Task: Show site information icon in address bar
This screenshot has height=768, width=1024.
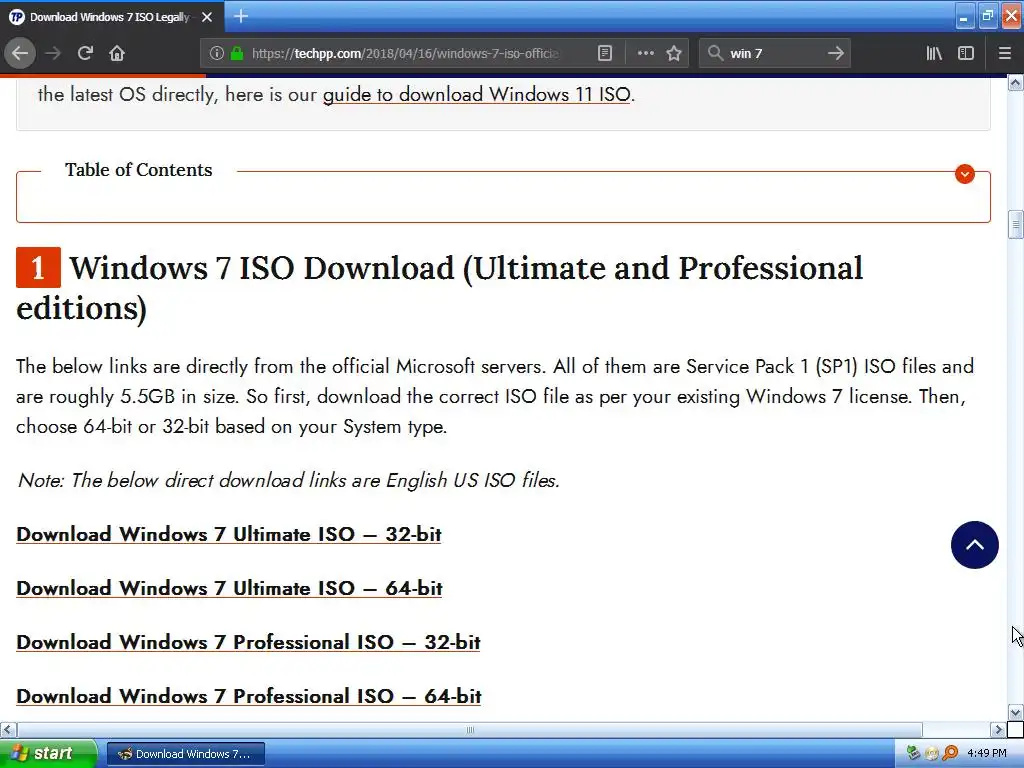Action: tap(217, 53)
